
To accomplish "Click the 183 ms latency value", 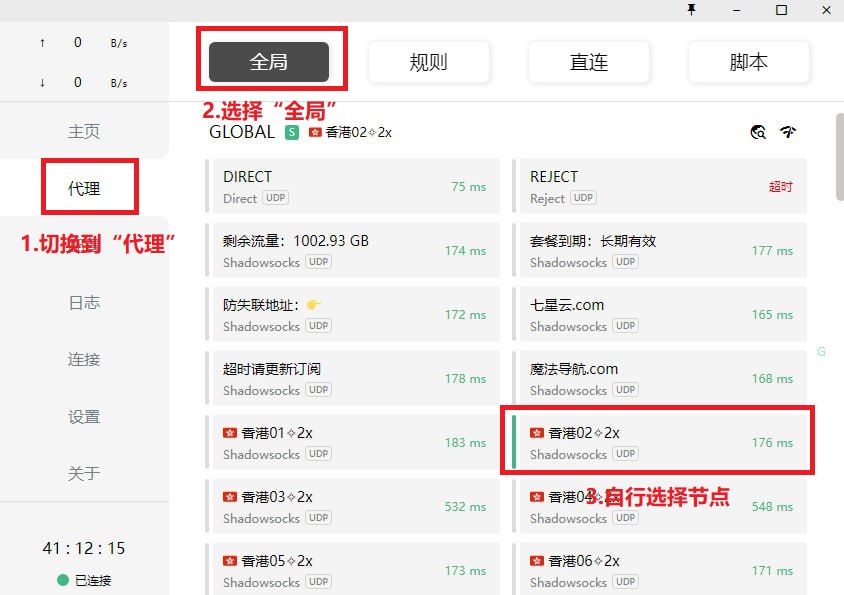I will click(x=466, y=443).
